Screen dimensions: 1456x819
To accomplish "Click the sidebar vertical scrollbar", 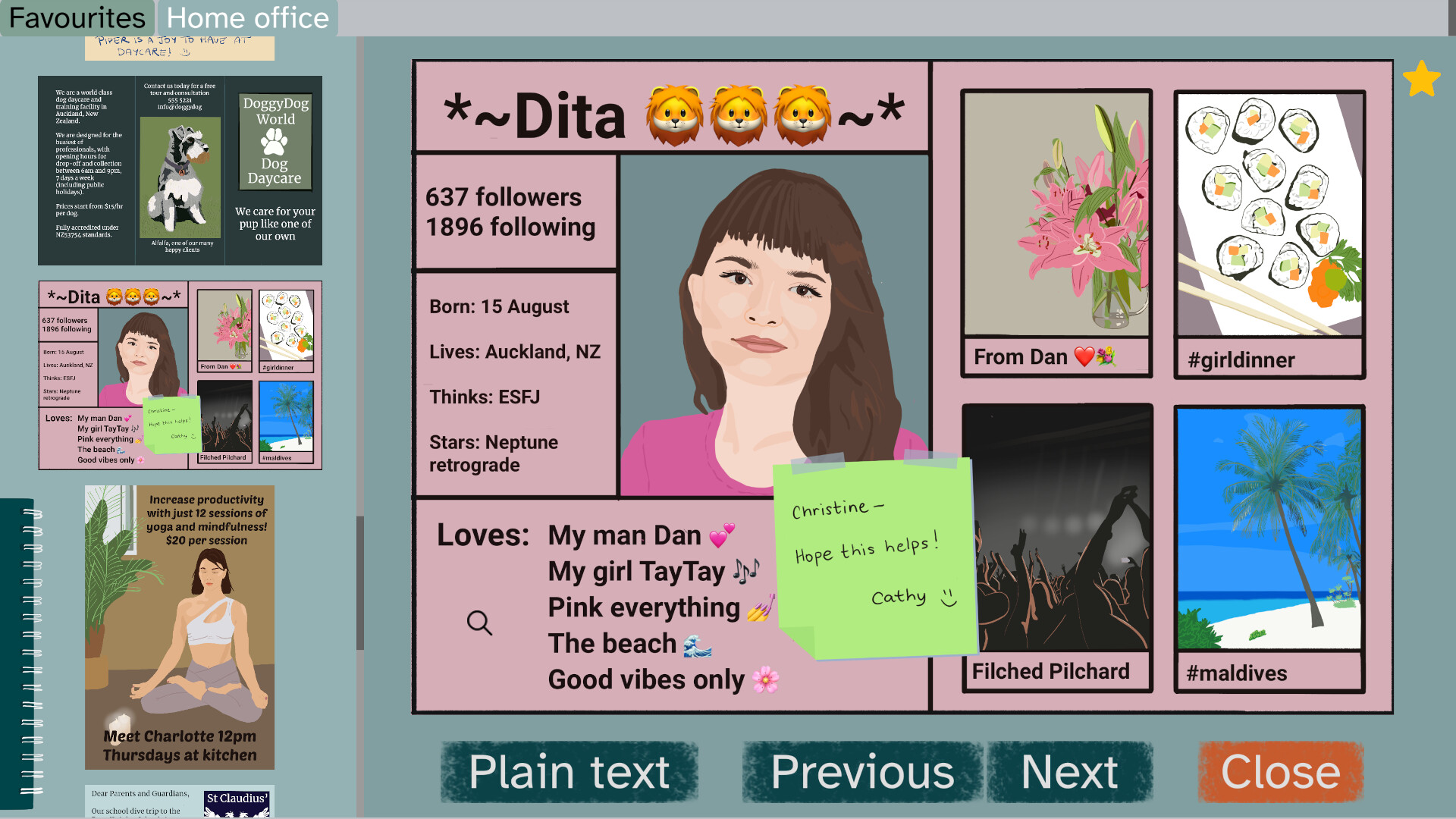I will 360,582.
